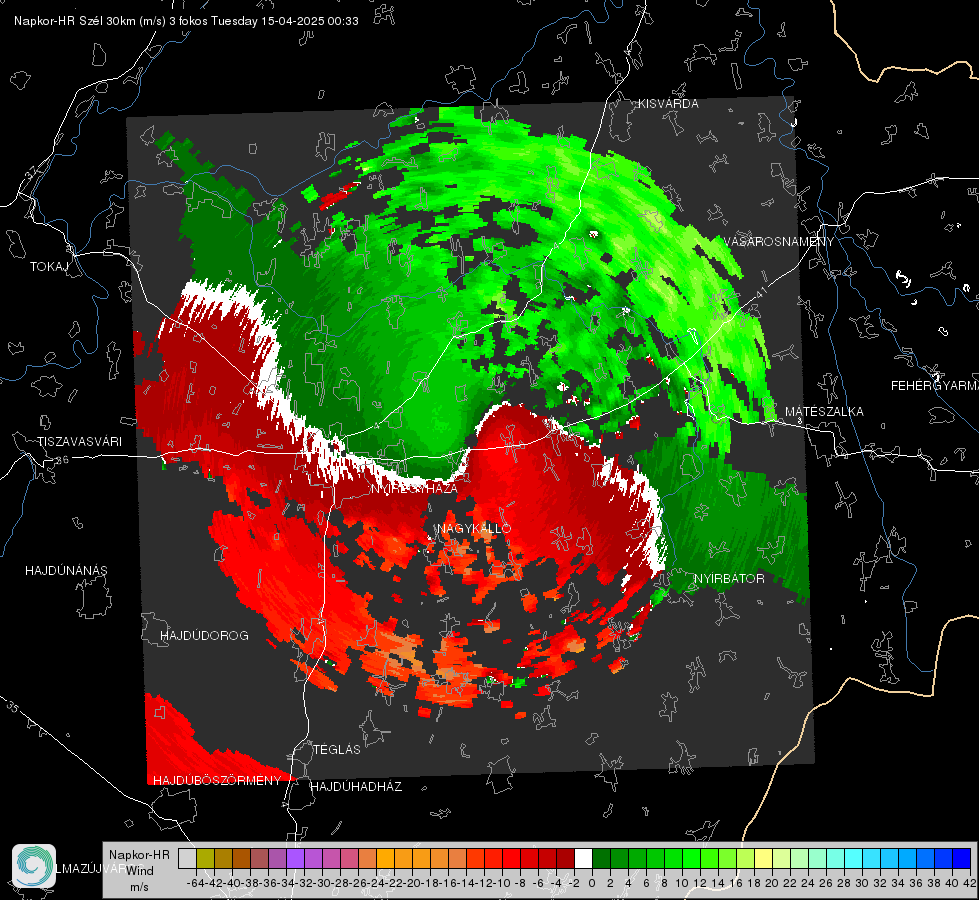The image size is (979, 900).
Task: Click the VÁSÁROSNAMÉNY city label
Action: 779,242
